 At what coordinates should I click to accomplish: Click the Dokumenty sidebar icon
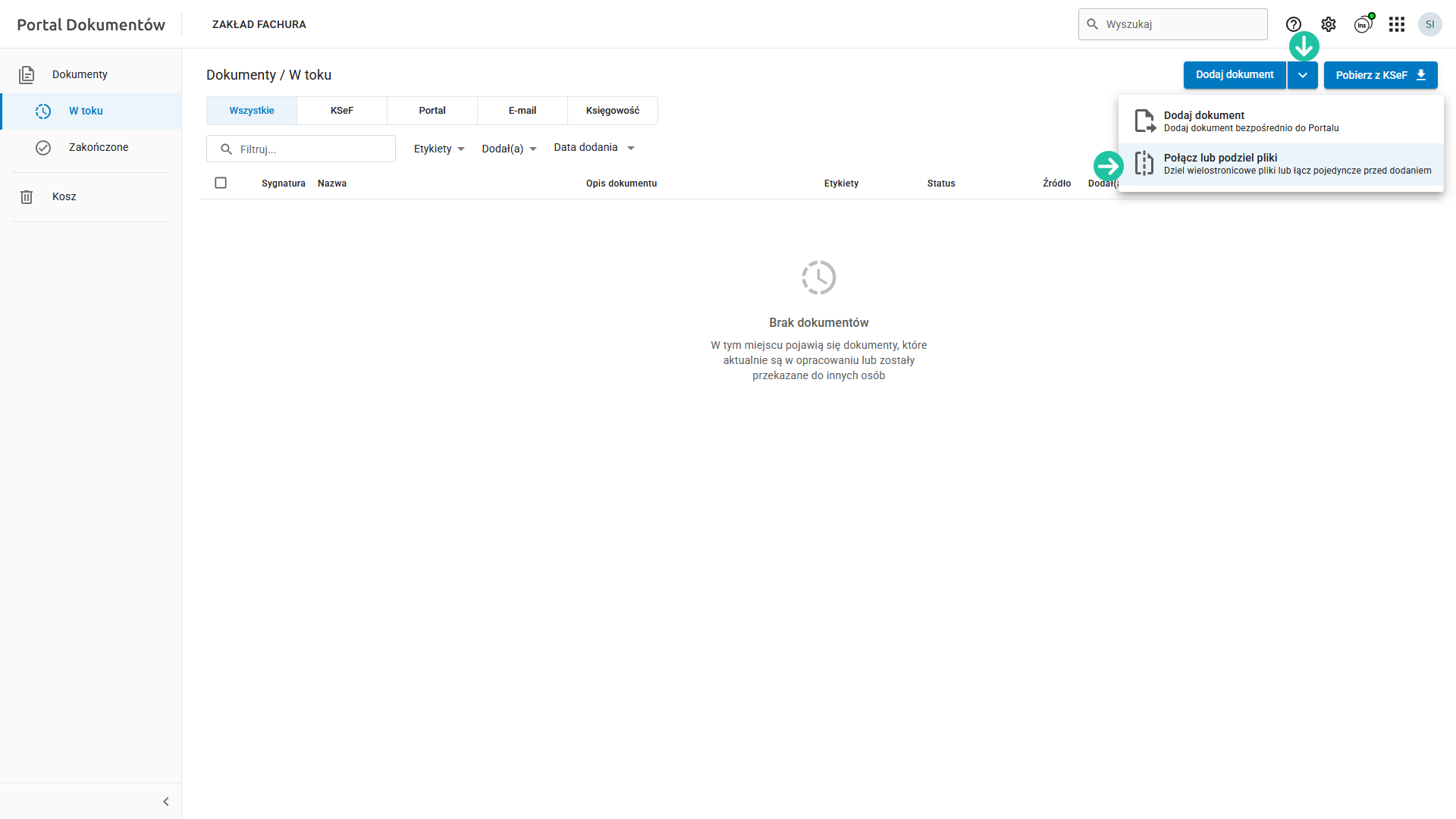[27, 74]
